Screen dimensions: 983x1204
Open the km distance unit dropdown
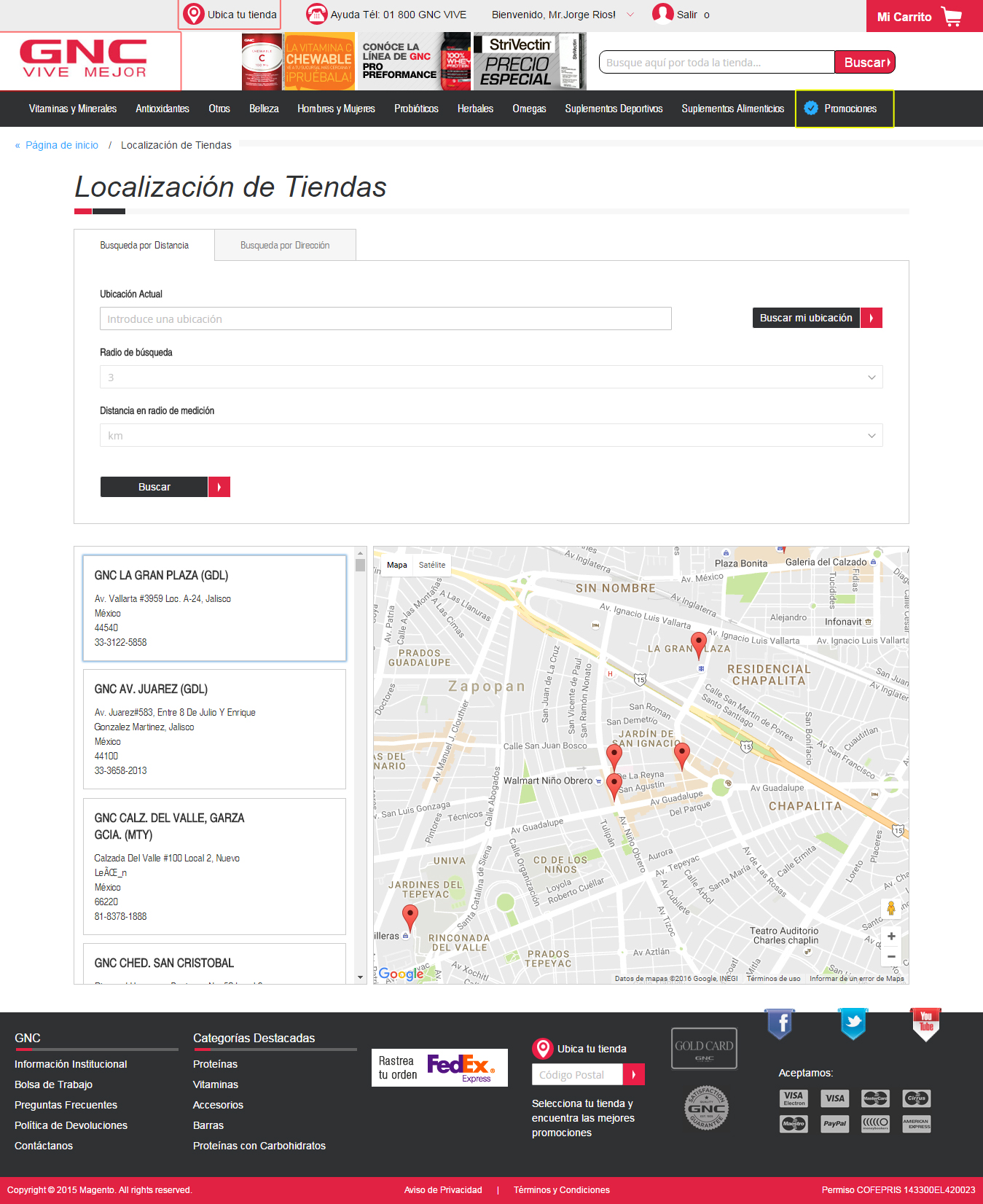pyautogui.click(x=491, y=436)
